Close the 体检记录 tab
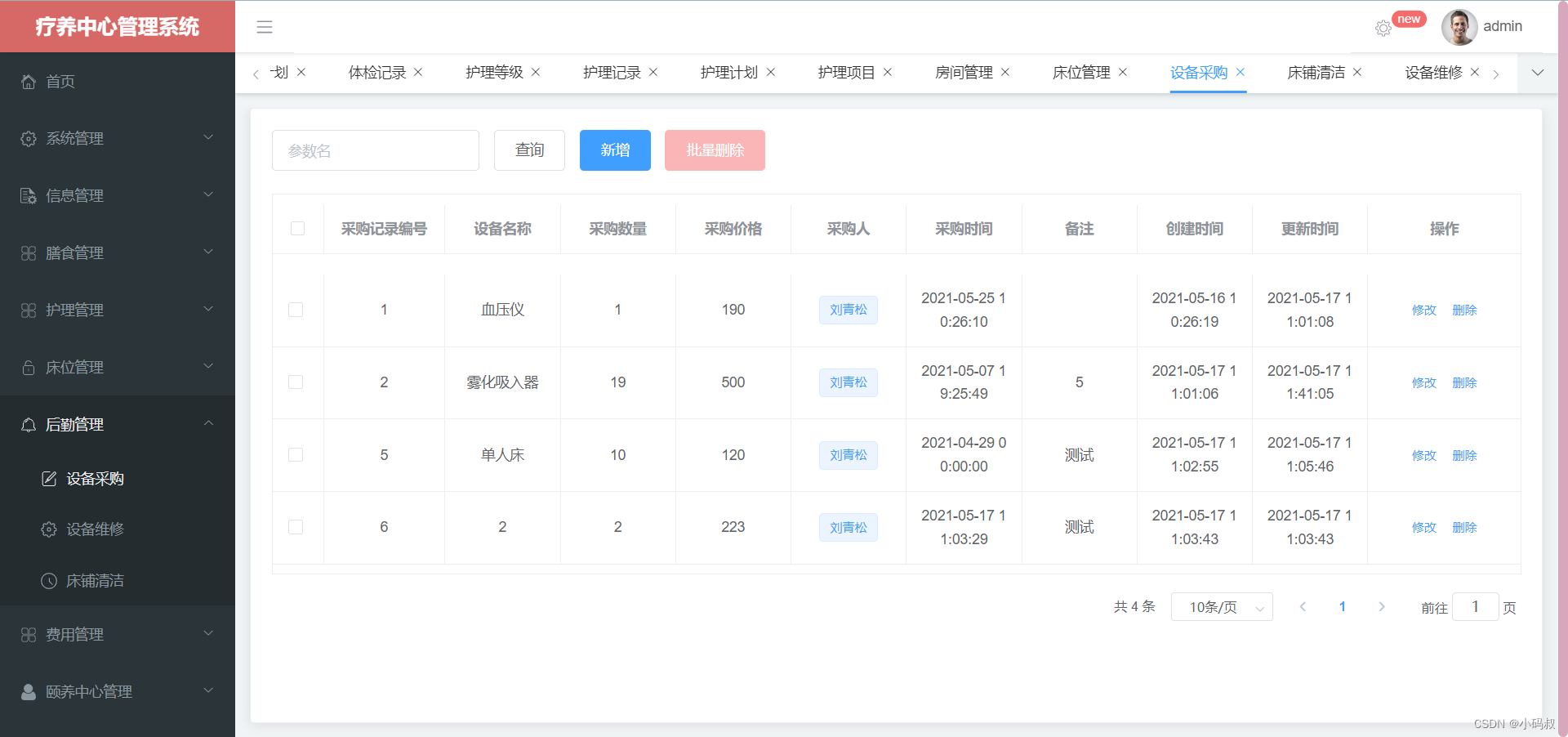Screen dimensions: 1568x737 tap(418, 72)
